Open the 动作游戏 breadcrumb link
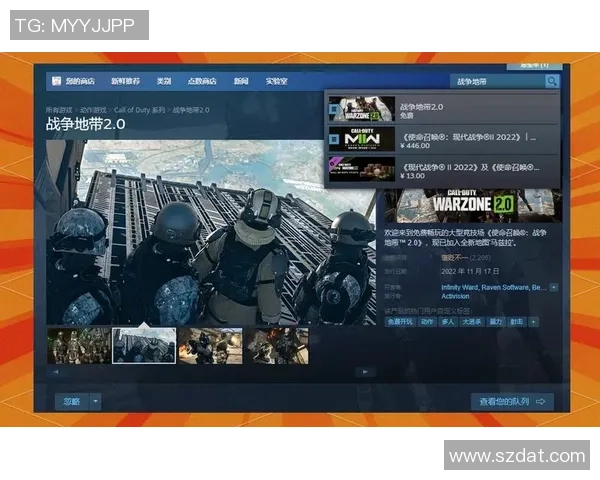The width and height of the screenshot is (600, 480). [93, 110]
